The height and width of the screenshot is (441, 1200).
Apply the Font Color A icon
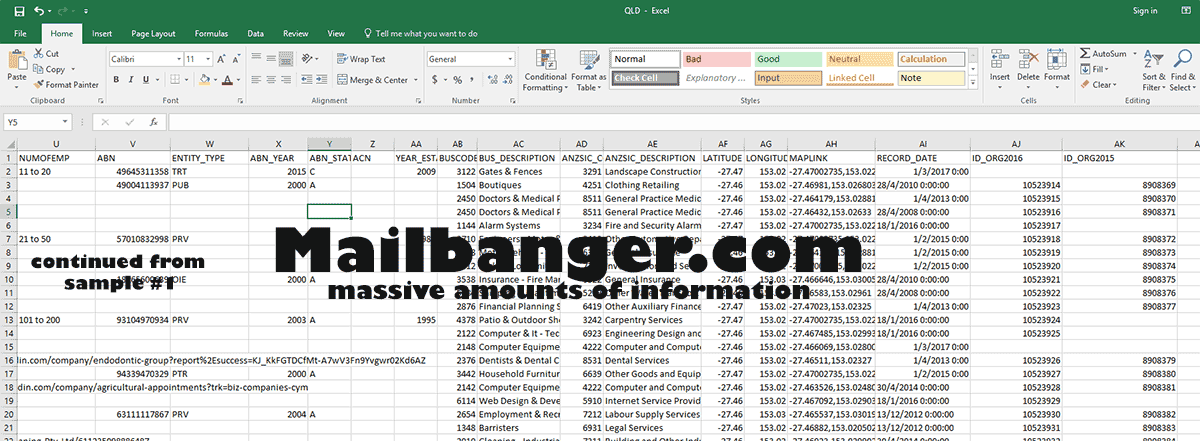(228, 80)
